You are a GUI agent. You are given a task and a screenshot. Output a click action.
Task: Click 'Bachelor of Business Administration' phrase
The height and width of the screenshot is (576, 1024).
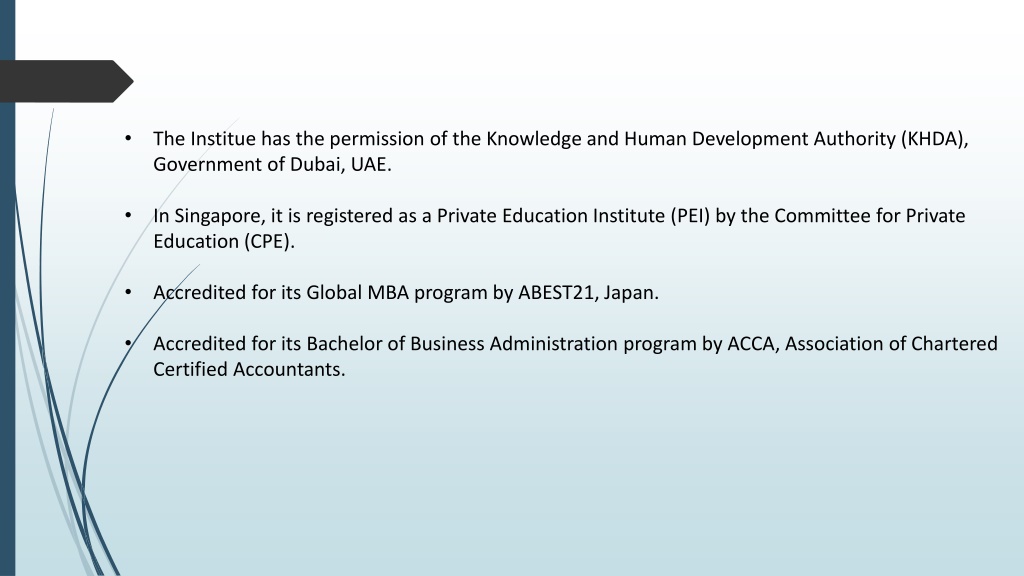[x=462, y=344]
